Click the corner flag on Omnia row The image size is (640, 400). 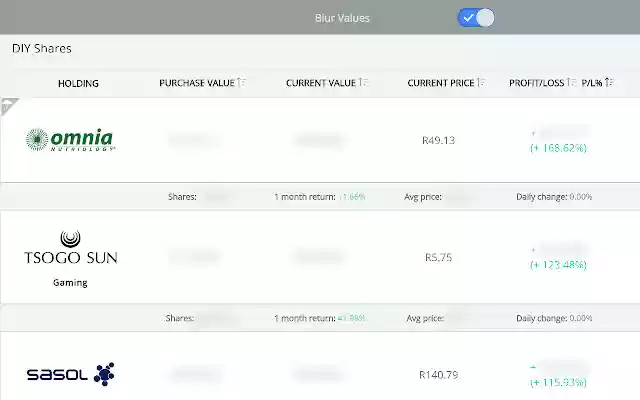8,105
